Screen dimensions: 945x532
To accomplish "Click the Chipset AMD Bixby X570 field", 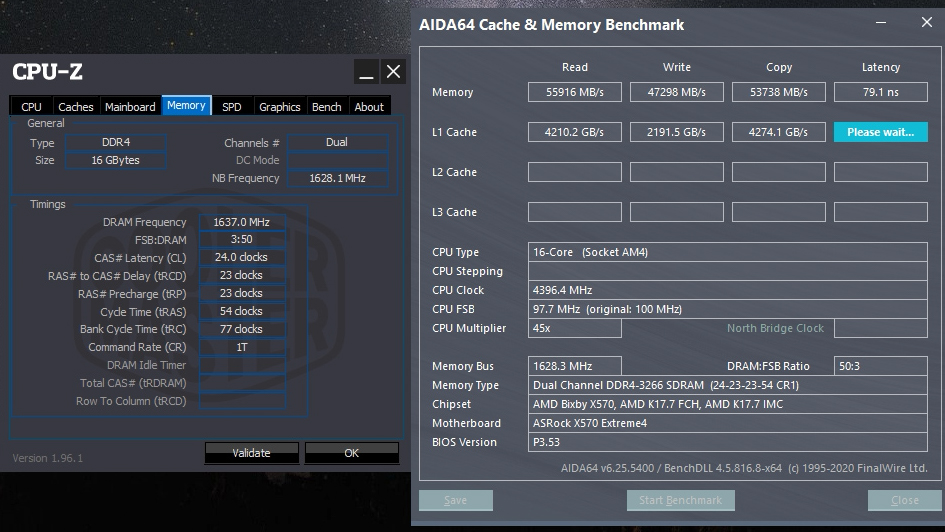I will pyautogui.click(x=727, y=404).
